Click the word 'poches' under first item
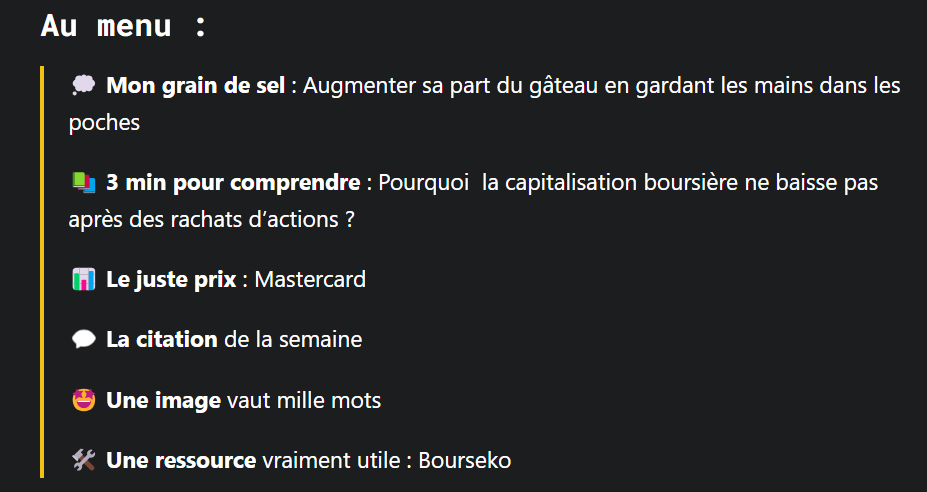927x492 pixels. (104, 124)
